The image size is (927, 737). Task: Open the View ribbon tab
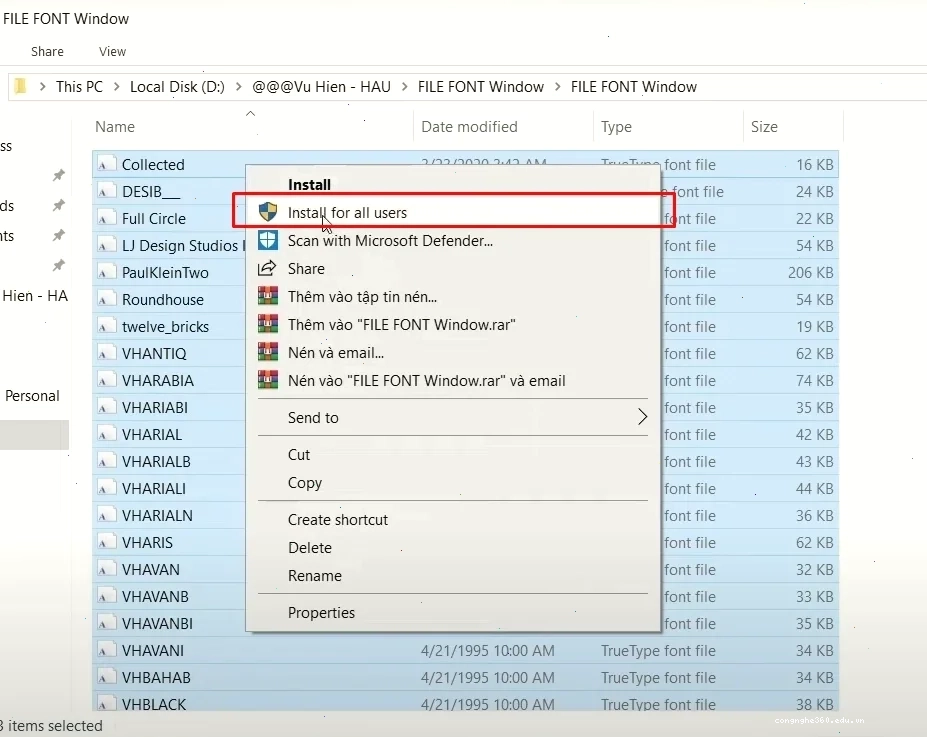tap(112, 51)
